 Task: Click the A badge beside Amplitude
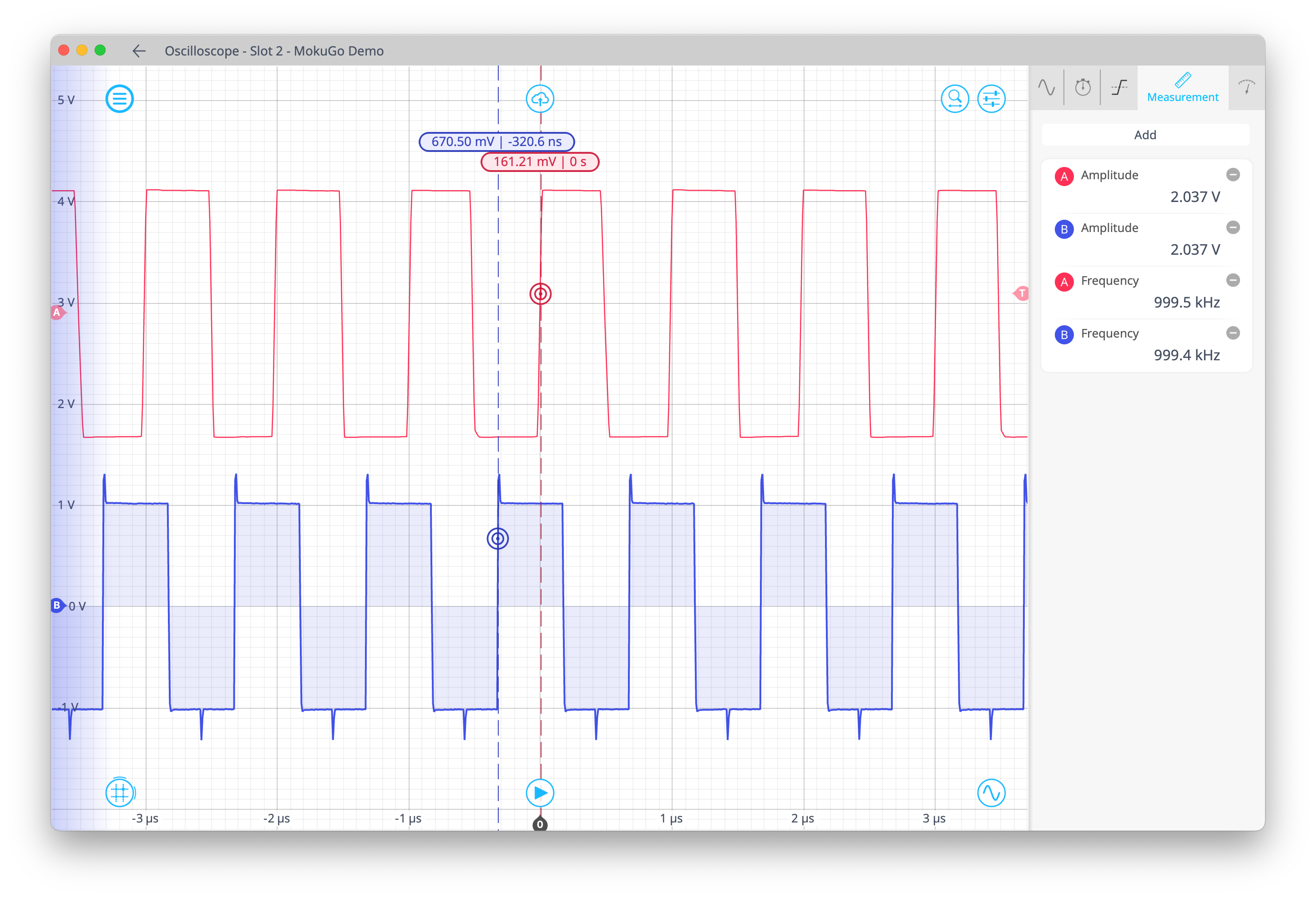click(x=1064, y=177)
